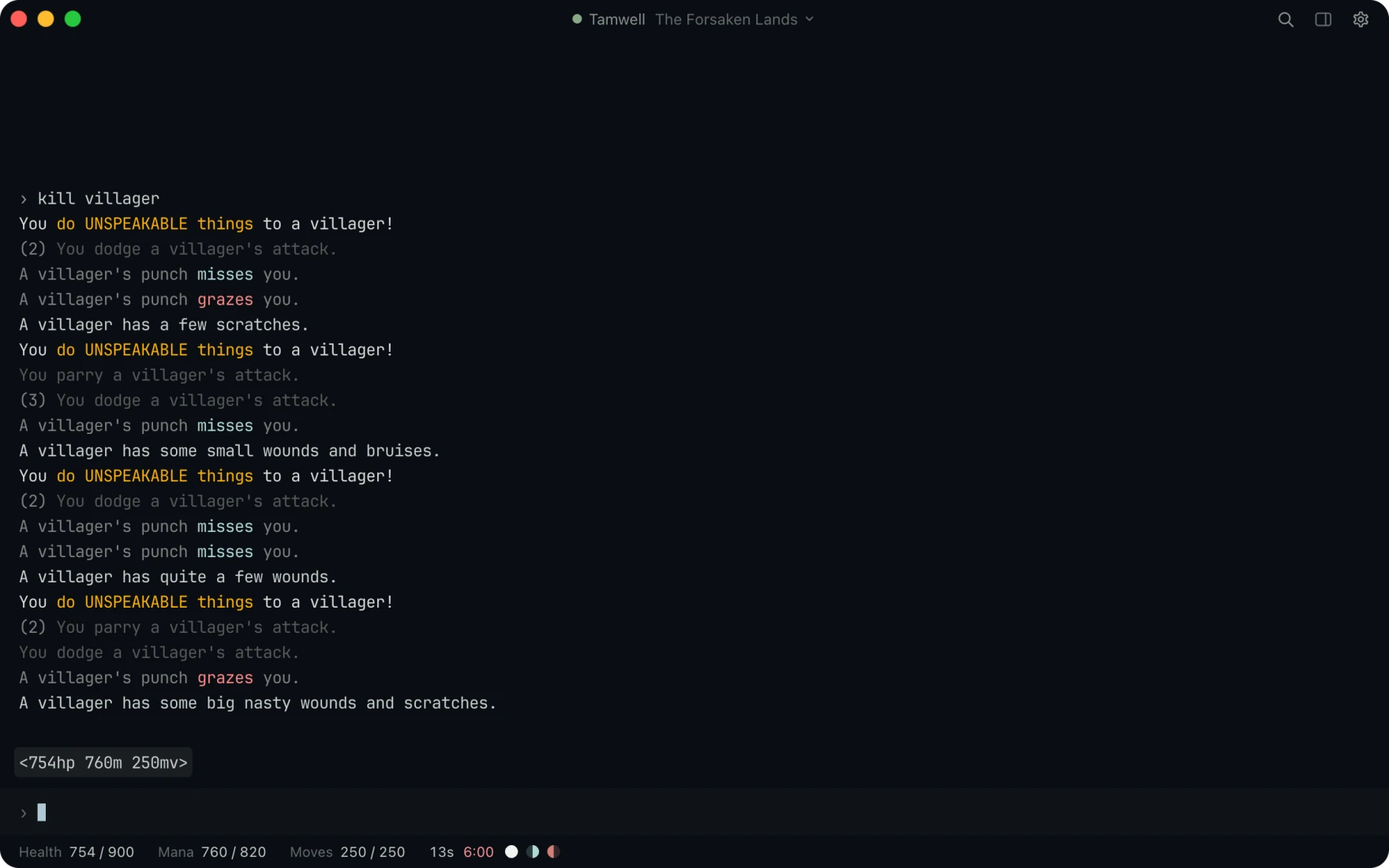The width and height of the screenshot is (1389, 868).
Task: Click the 'kill villager' command line
Action: (99, 199)
